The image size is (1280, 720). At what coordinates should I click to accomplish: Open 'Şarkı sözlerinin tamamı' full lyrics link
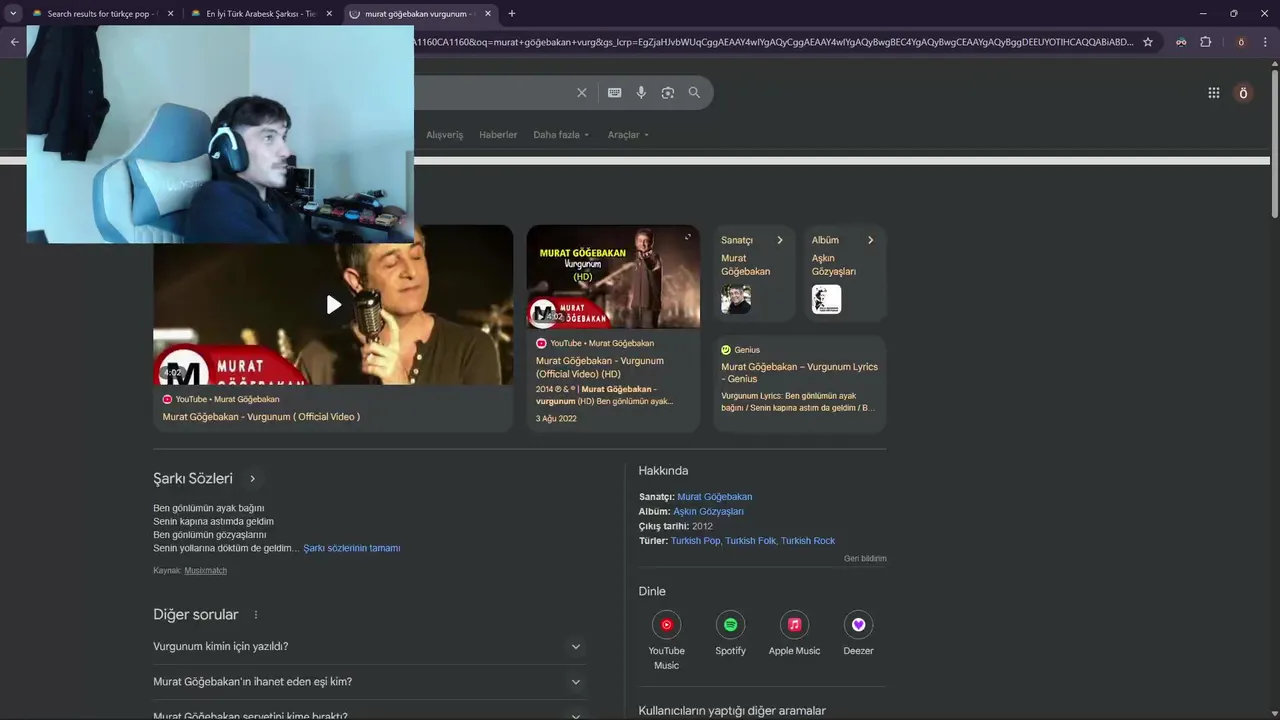352,548
